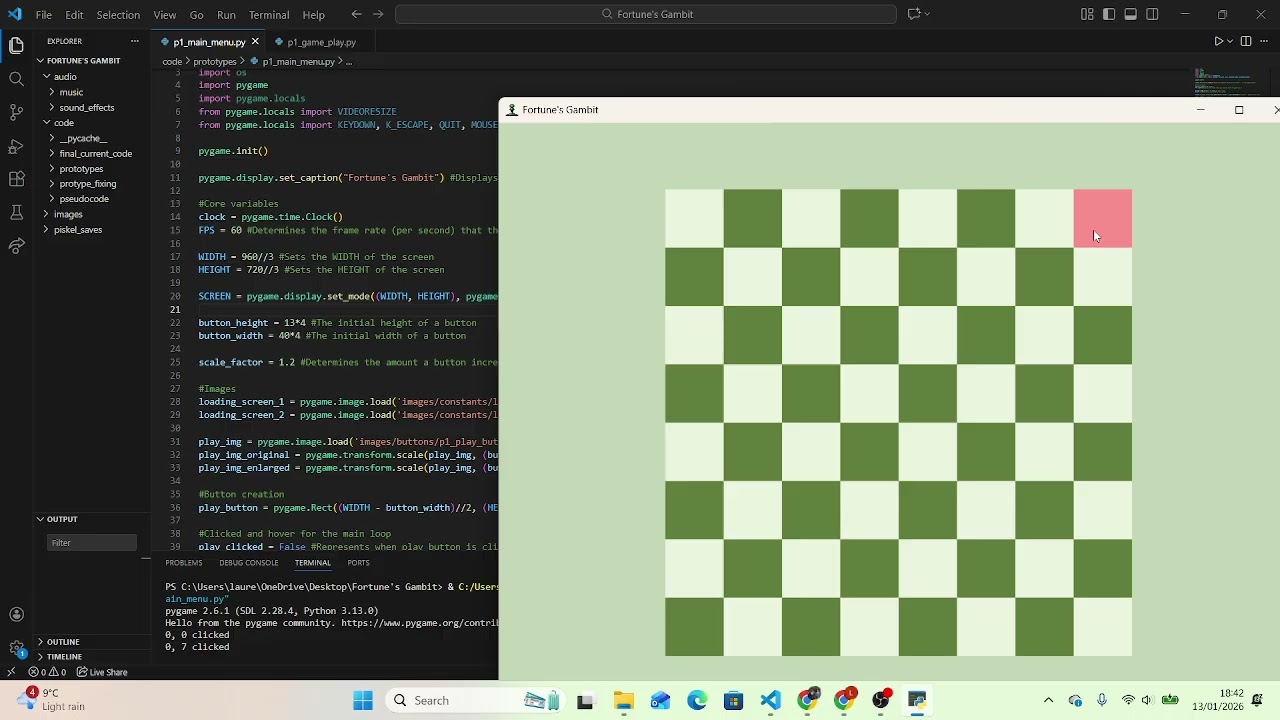Viewport: 1280px width, 720px height.
Task: Switch to the DEBUG CONSOLE tab
Action: [249, 563]
